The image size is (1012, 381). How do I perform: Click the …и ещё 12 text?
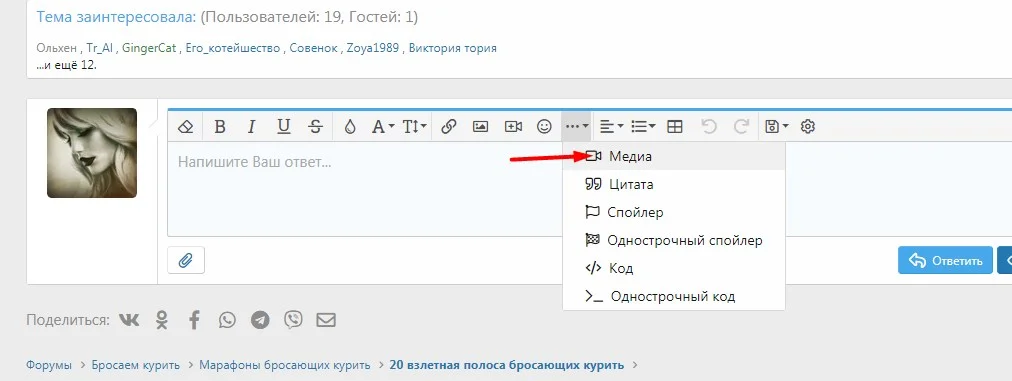(x=66, y=65)
